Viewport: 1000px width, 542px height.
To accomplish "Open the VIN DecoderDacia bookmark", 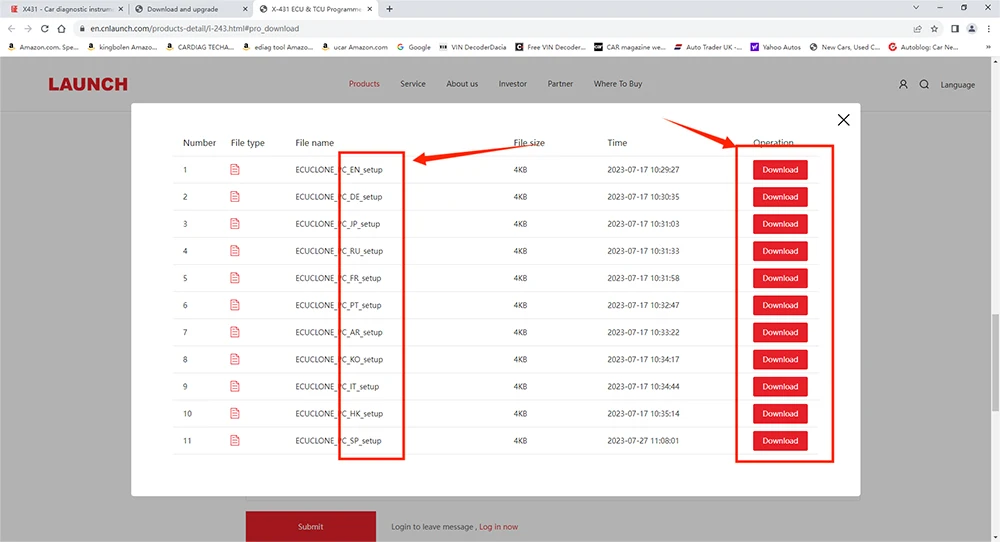I will pos(473,47).
